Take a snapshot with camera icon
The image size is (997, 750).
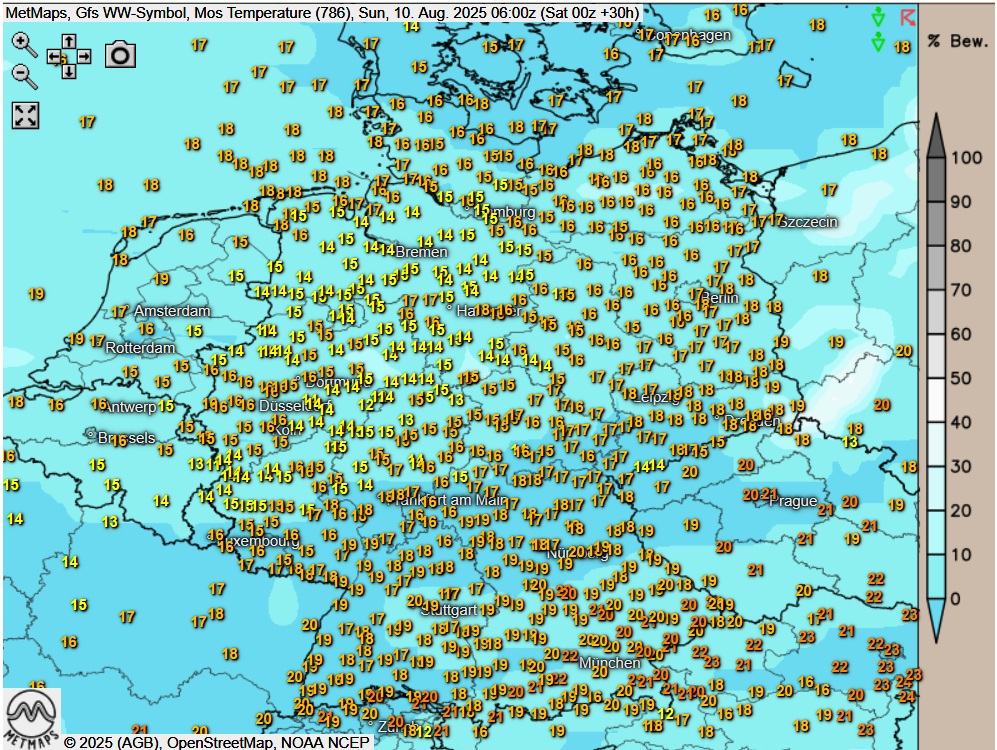pos(120,55)
